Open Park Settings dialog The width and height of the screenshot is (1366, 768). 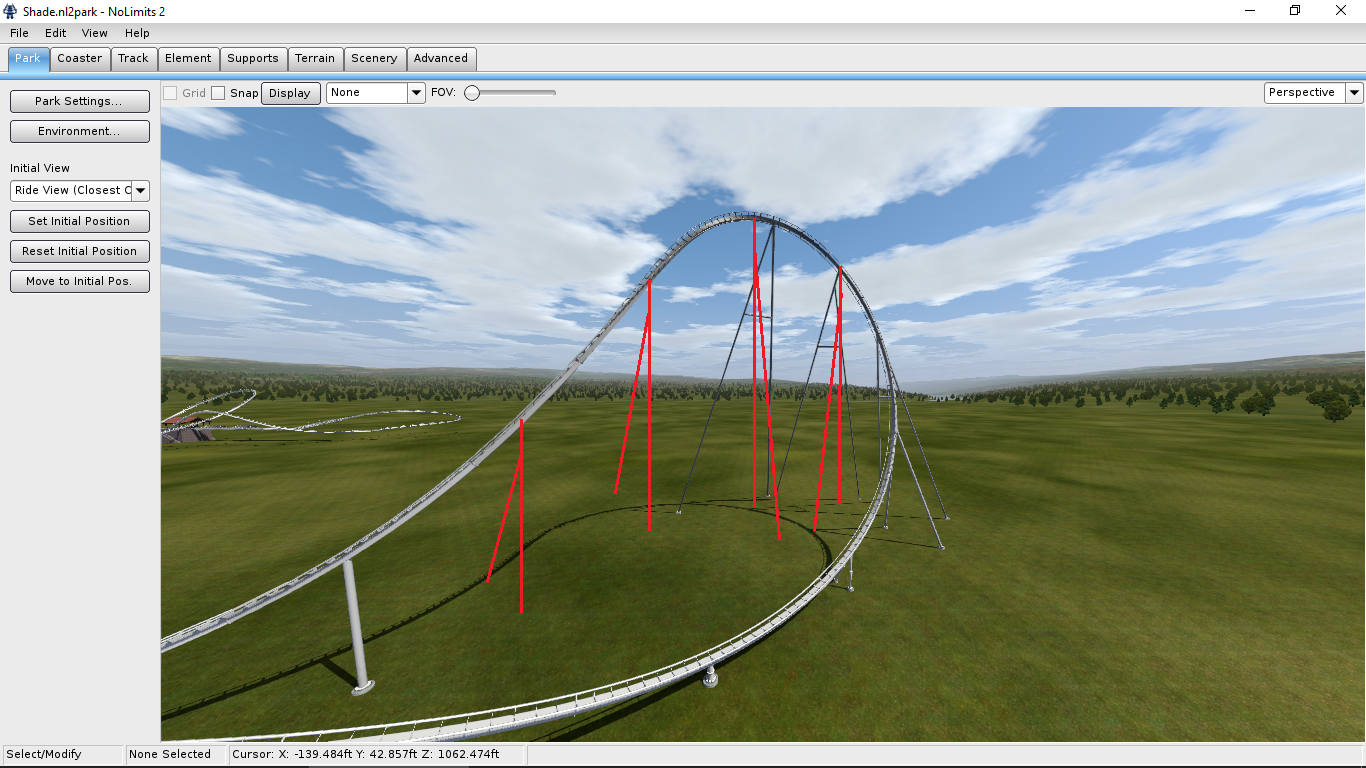point(79,101)
